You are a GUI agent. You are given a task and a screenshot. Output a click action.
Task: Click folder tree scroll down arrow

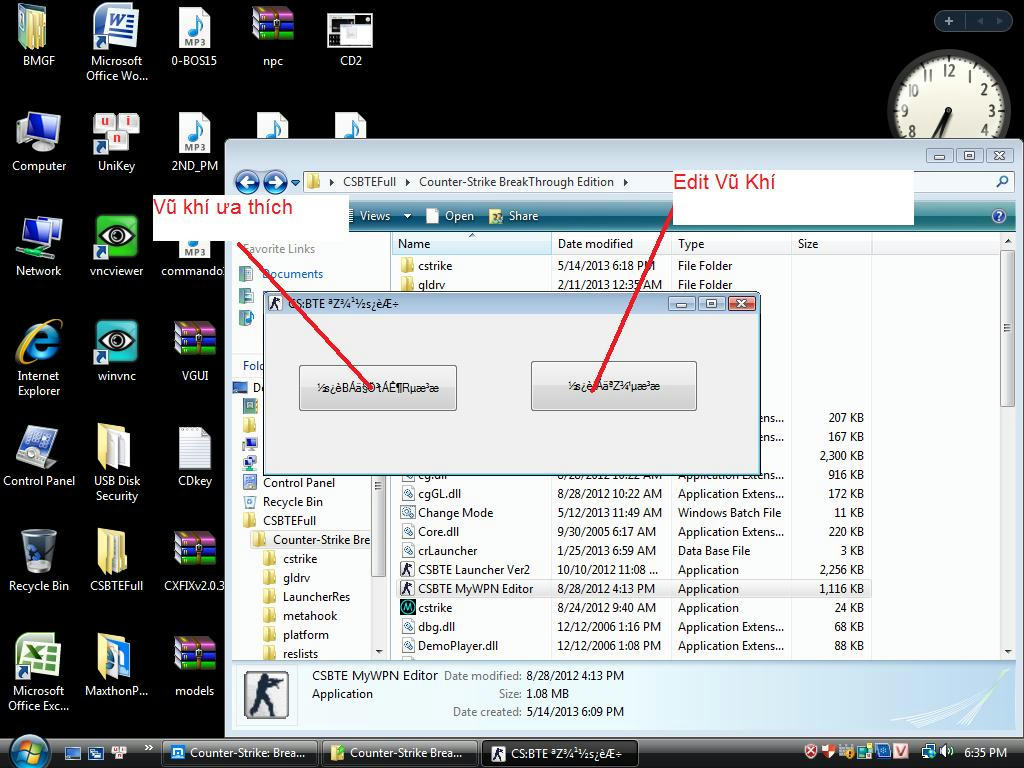379,652
